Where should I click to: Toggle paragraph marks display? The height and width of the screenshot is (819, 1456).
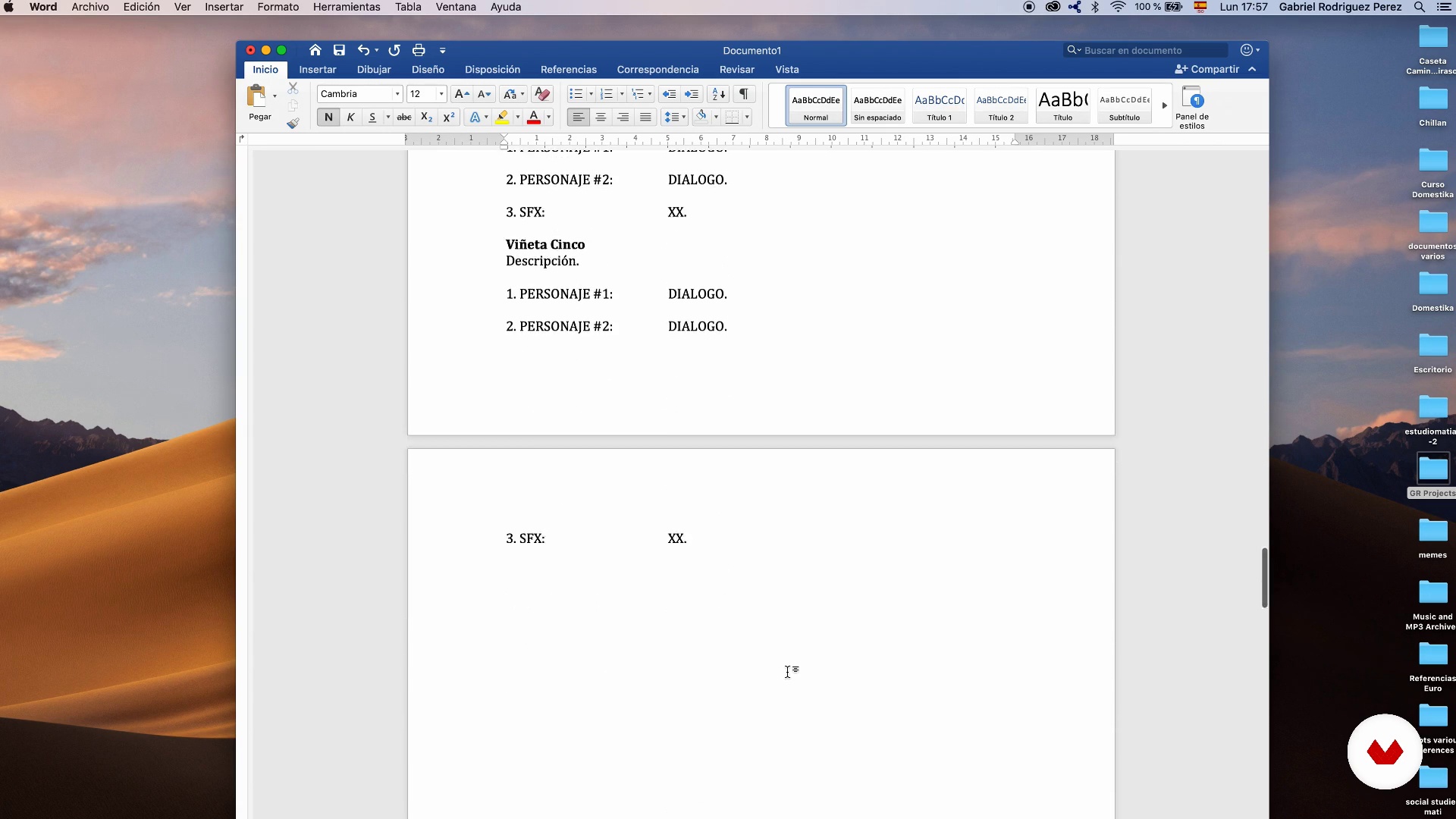pyautogui.click(x=744, y=94)
